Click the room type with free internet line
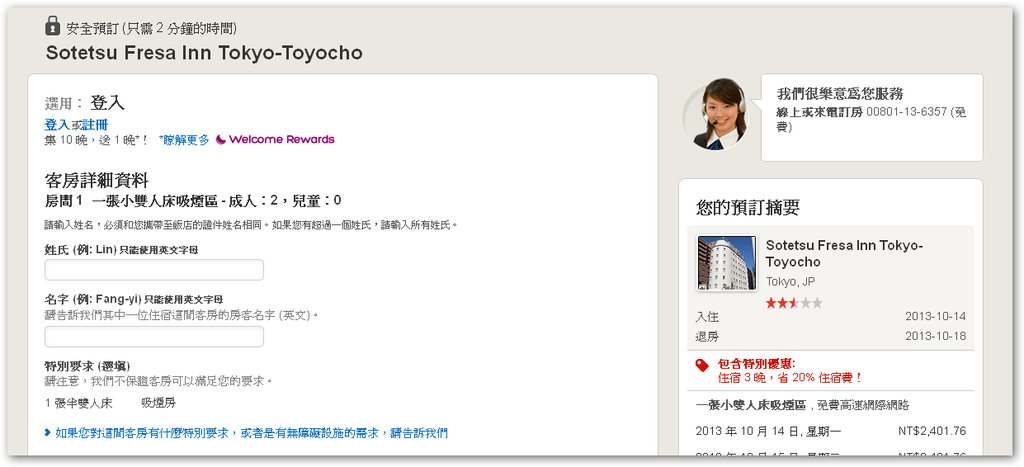The image size is (1024, 467). point(802,405)
